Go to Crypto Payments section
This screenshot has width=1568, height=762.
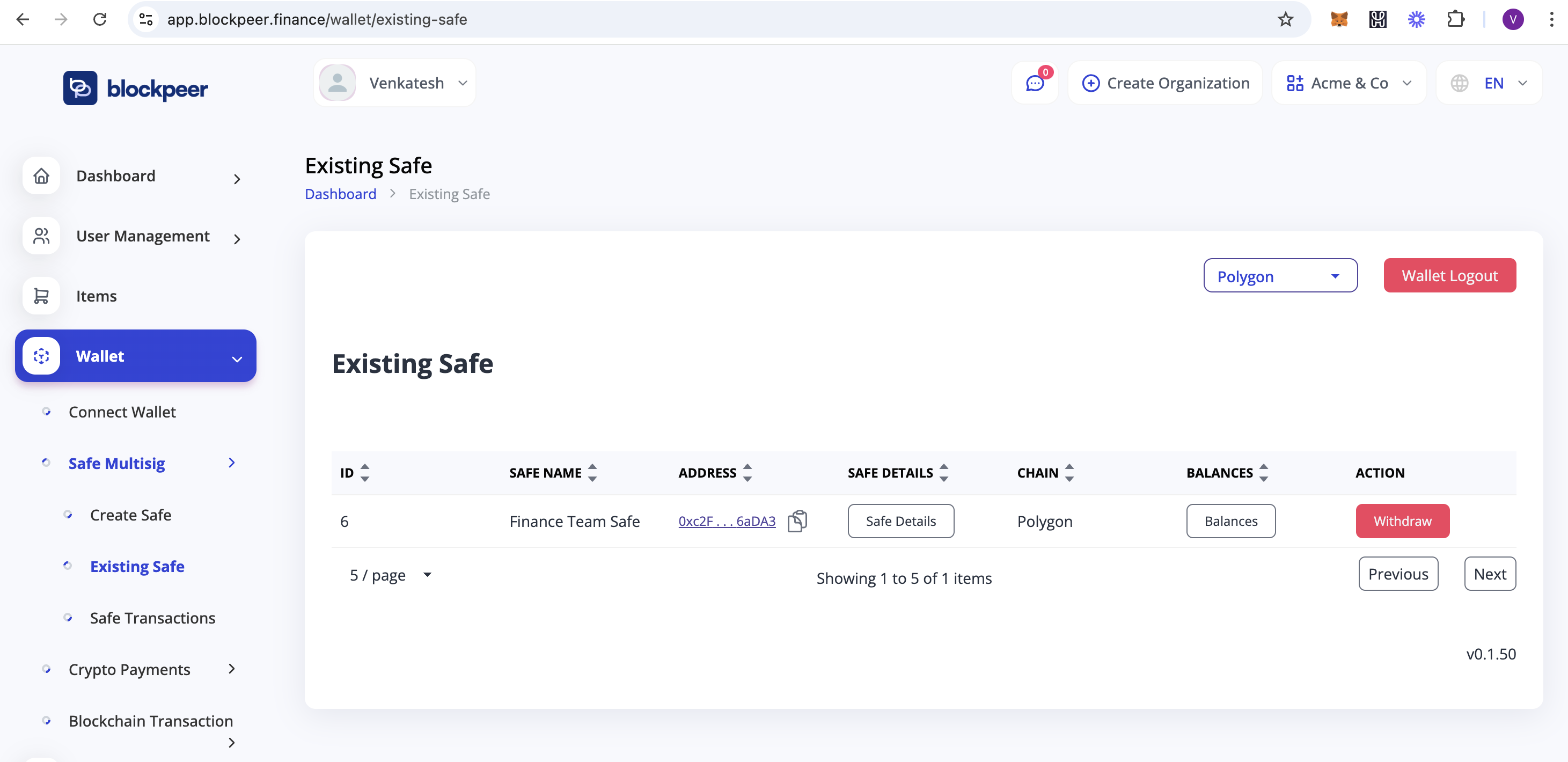pyautogui.click(x=129, y=669)
